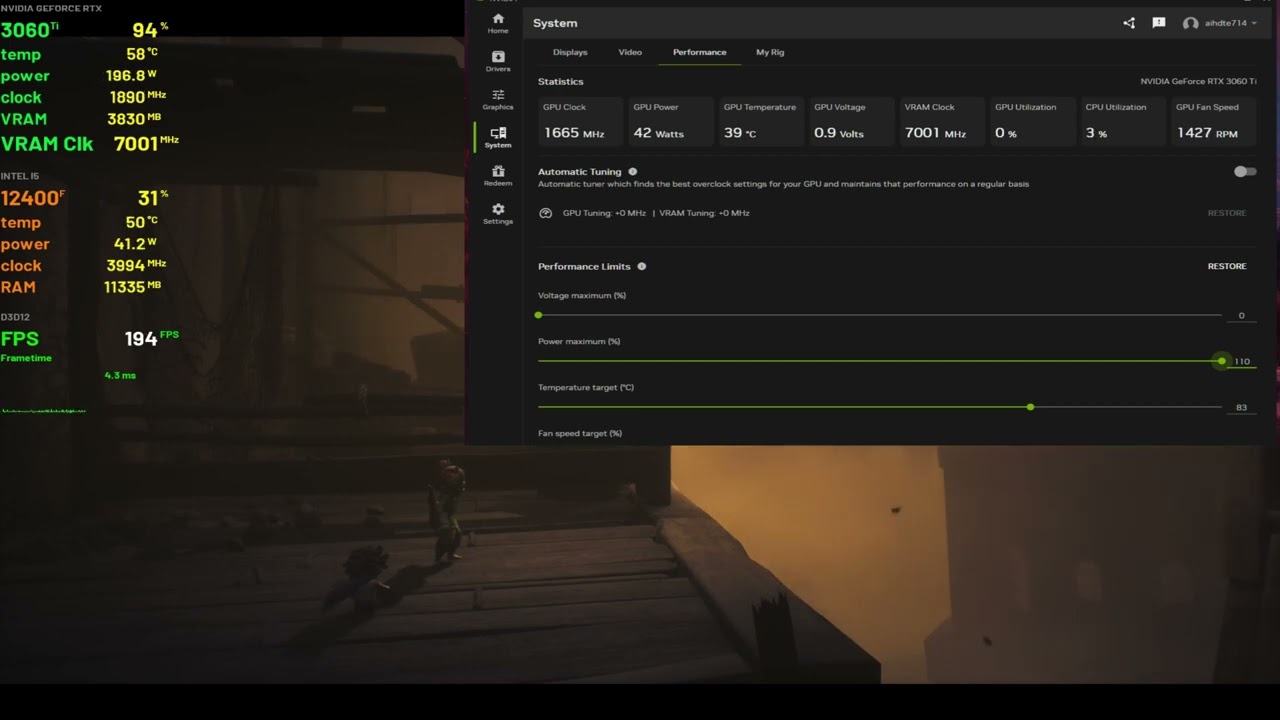Click the Temperature target value 83
Screen dimensions: 1280x720
pyautogui.click(x=1242, y=408)
